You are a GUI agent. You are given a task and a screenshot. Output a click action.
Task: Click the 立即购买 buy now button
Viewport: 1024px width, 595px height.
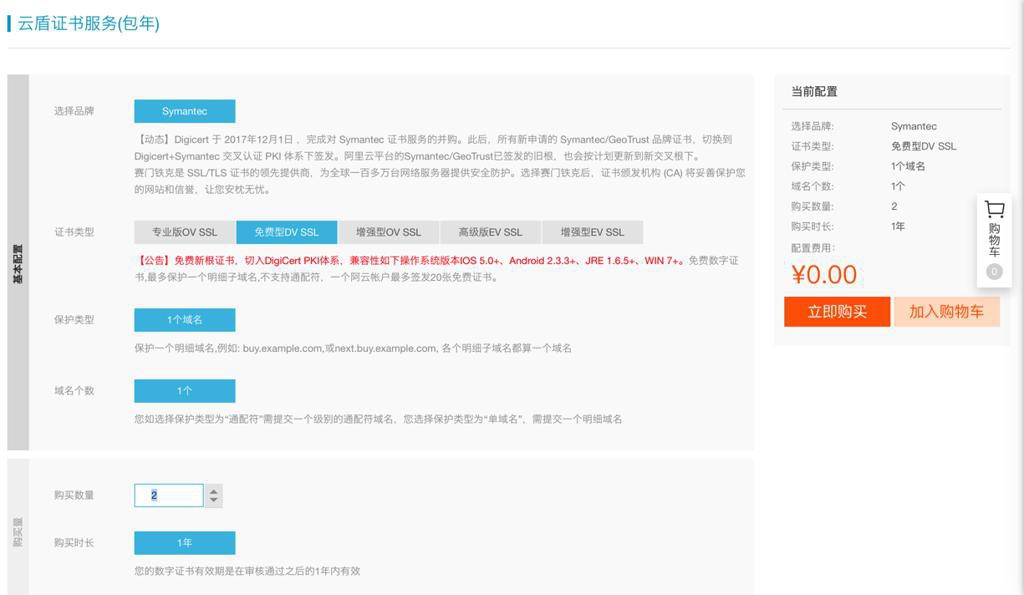coord(837,312)
